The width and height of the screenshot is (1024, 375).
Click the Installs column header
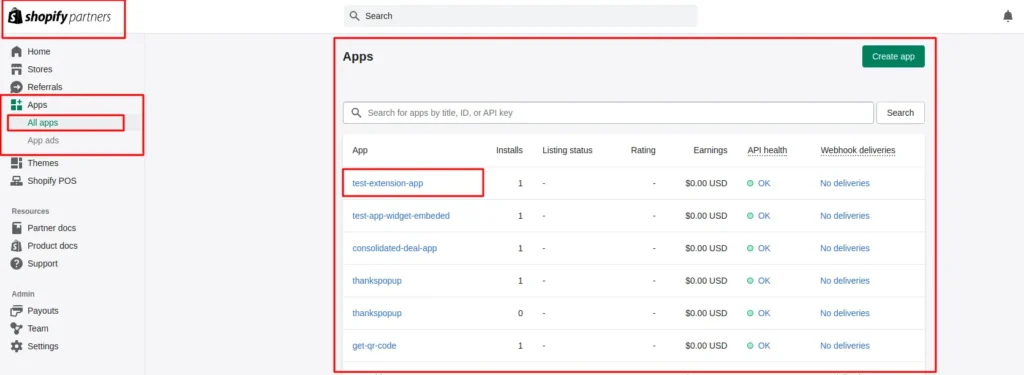tap(509, 150)
